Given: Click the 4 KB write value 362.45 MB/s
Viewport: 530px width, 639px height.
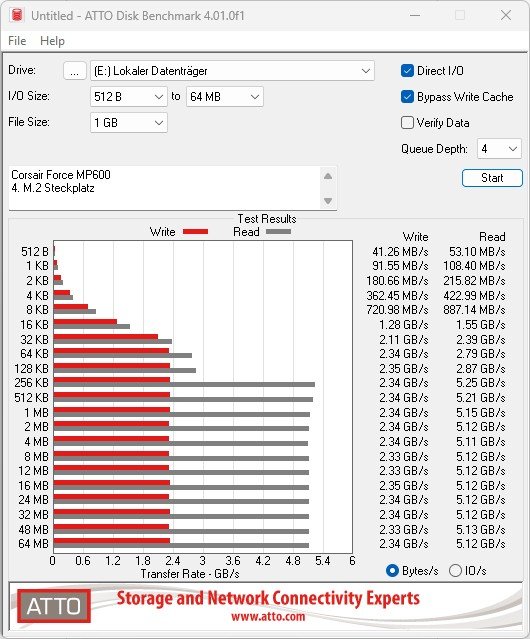Looking at the screenshot, I should click(397, 295).
